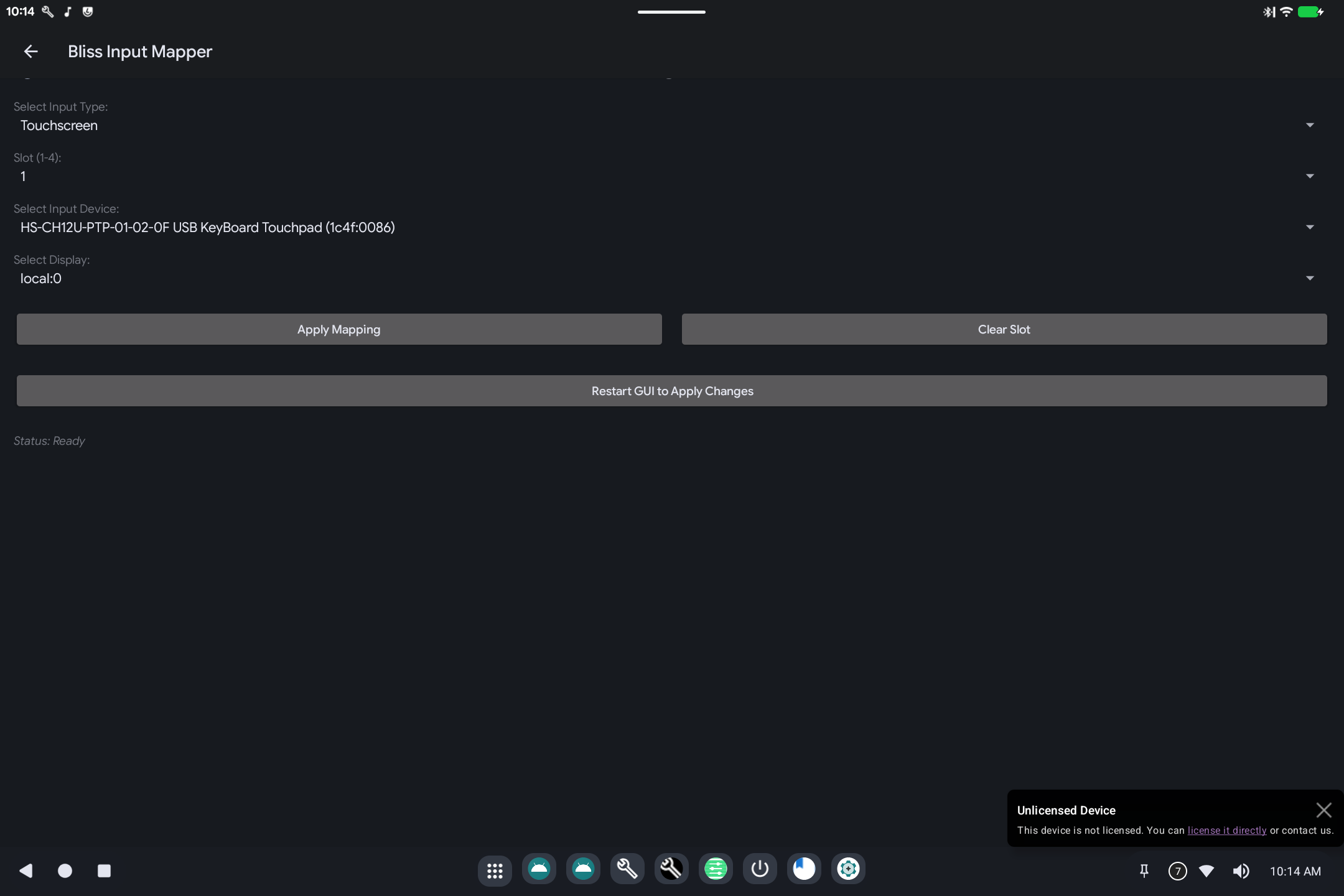Click the wrench icon in status bar
The image size is (1344, 896).
(x=47, y=12)
